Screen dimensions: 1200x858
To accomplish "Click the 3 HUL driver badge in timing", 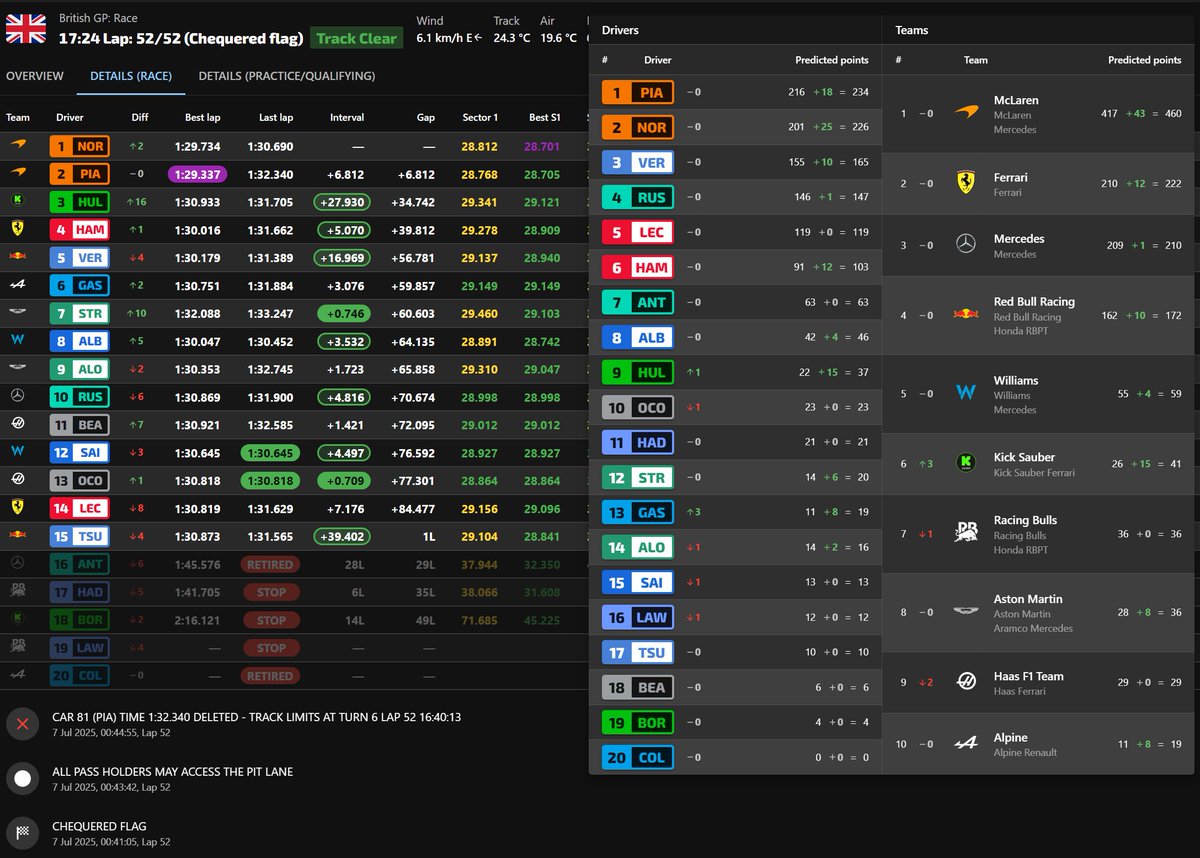I will coord(79,203).
